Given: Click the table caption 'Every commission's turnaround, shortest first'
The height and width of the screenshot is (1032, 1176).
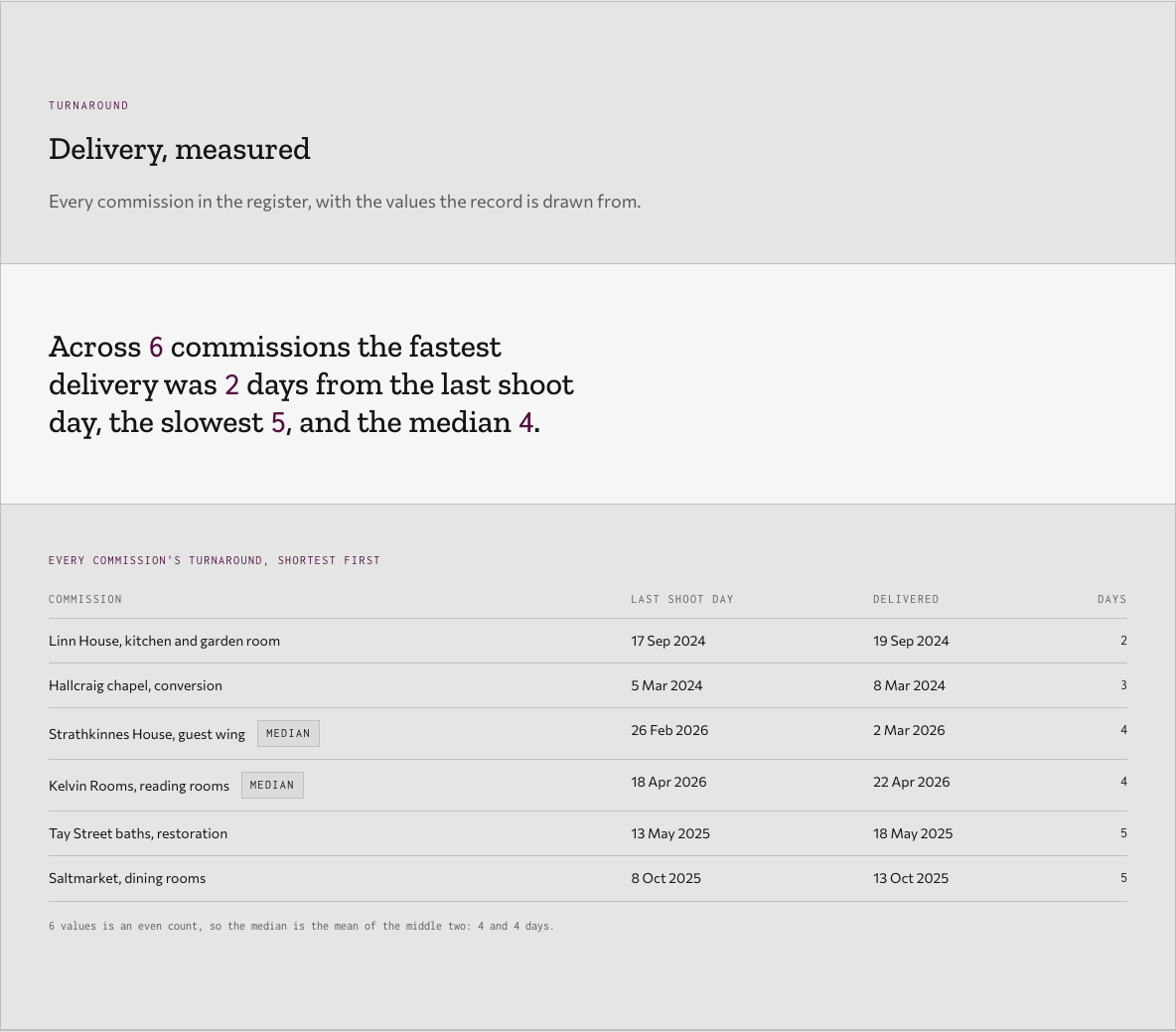Looking at the screenshot, I should coord(215,560).
